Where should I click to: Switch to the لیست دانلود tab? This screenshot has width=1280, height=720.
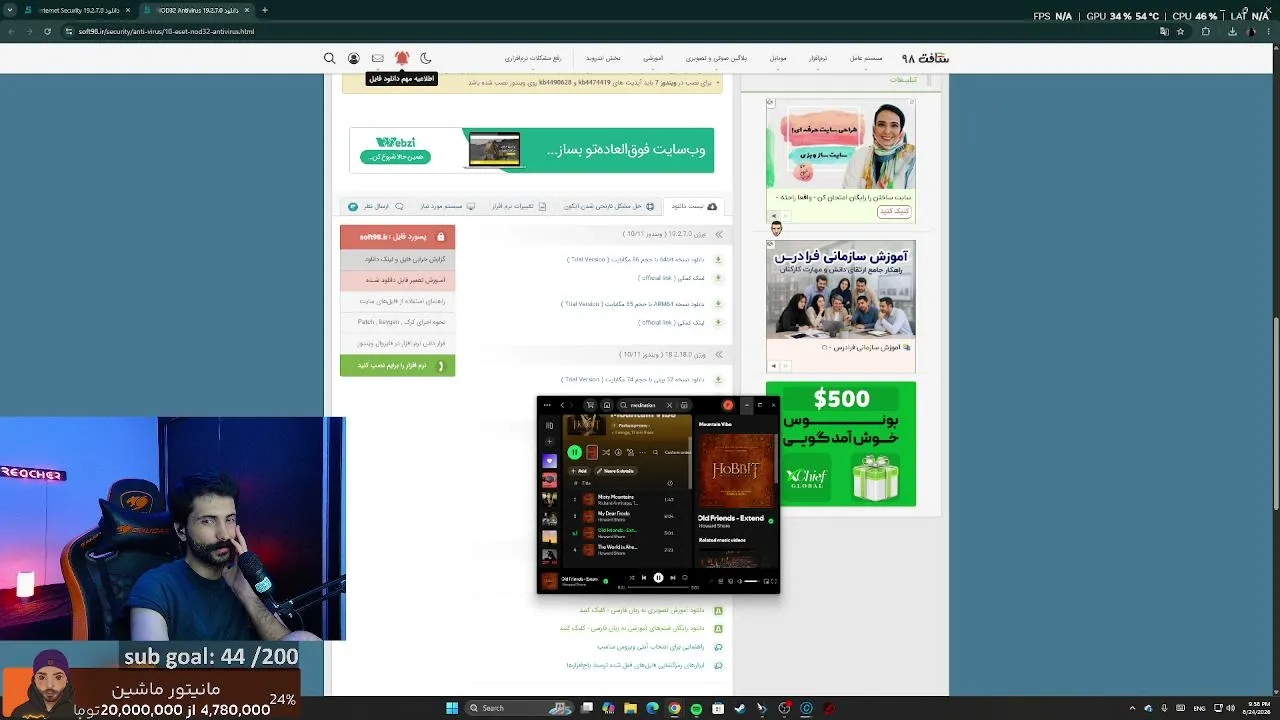coord(694,206)
